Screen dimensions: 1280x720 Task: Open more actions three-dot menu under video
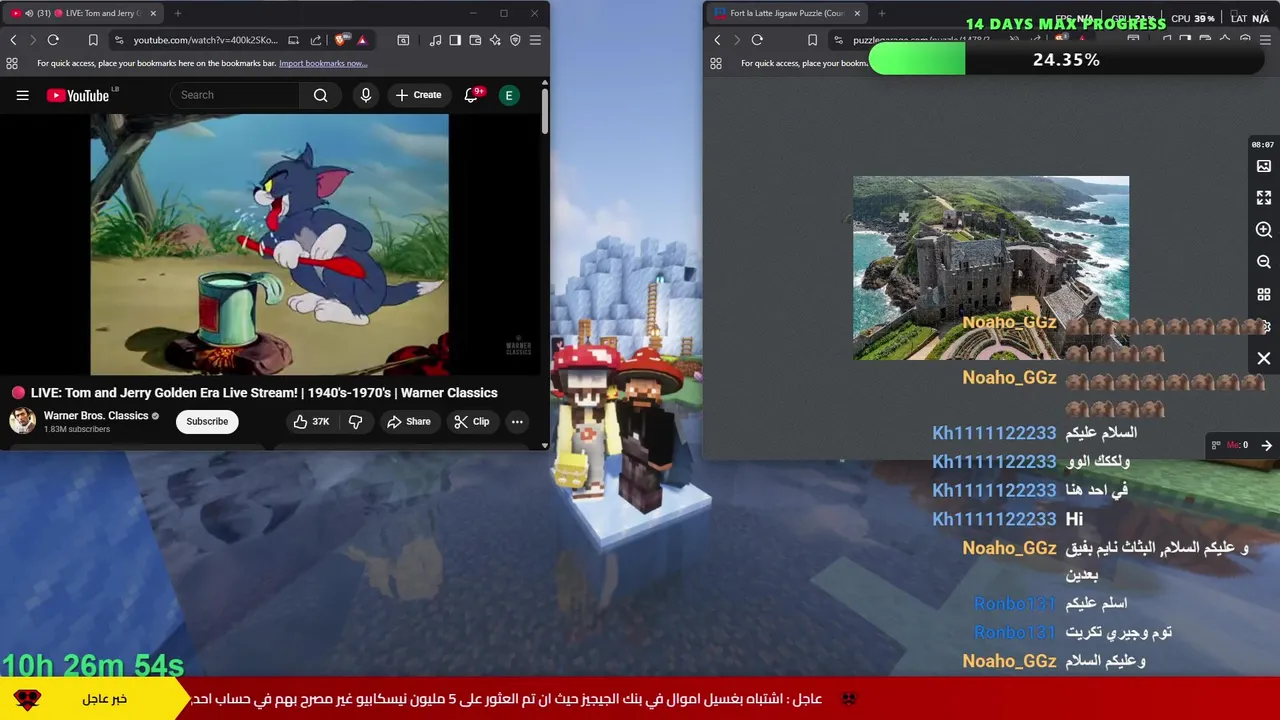point(517,421)
